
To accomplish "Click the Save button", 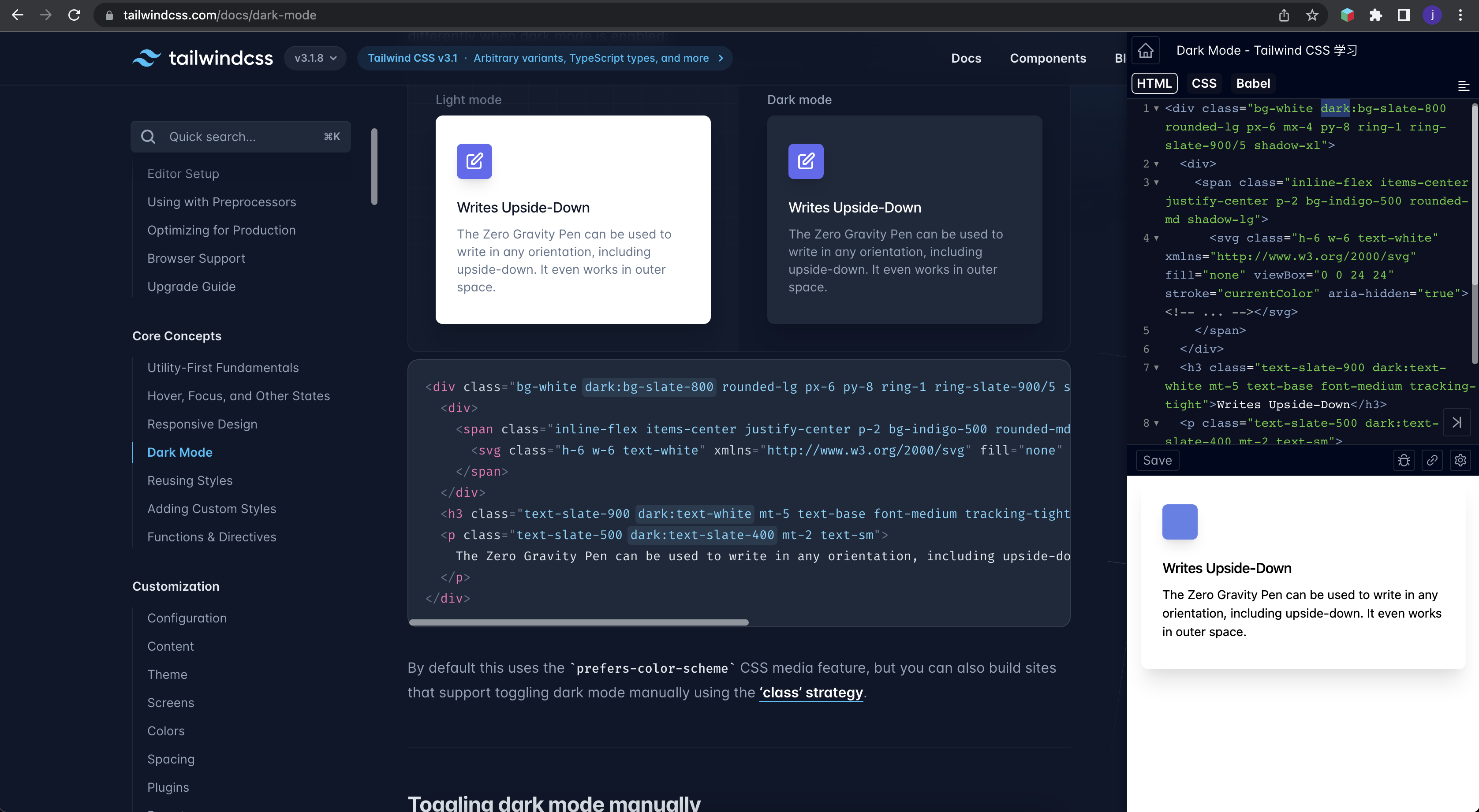I will (1157, 460).
